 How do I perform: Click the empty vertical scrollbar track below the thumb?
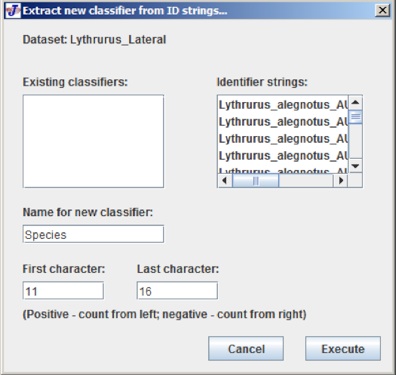(356, 141)
